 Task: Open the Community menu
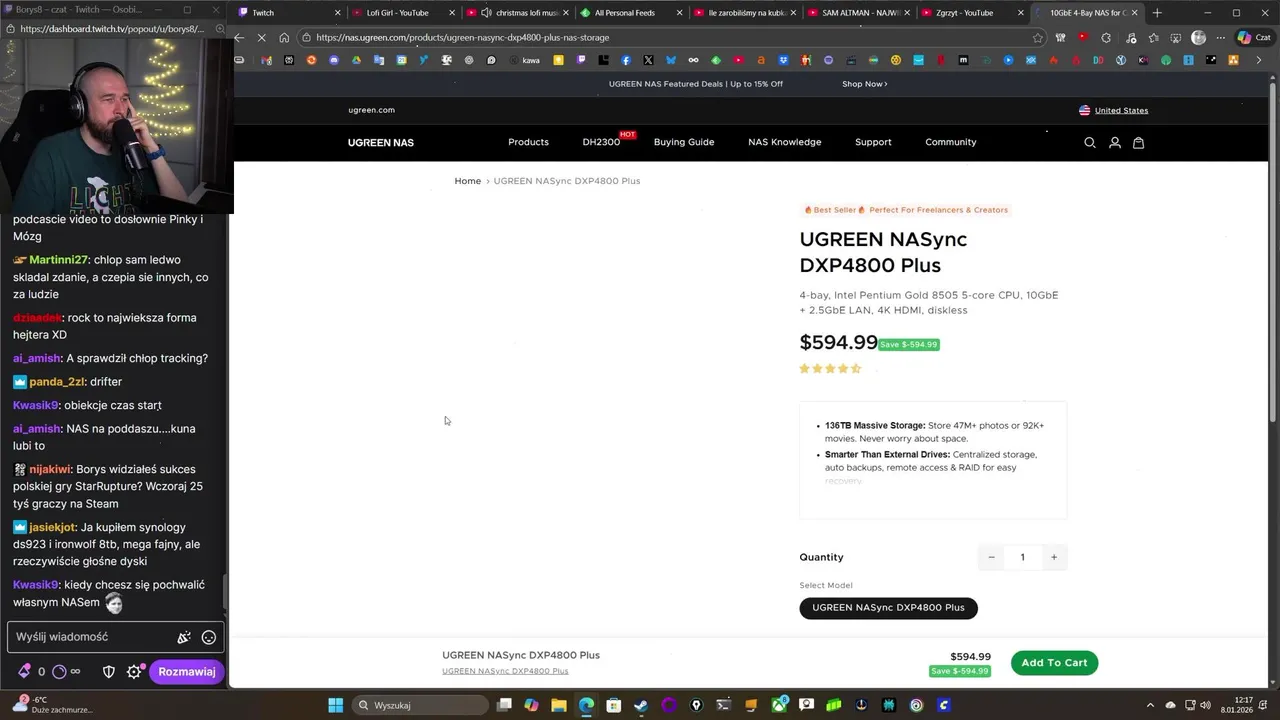click(x=951, y=142)
